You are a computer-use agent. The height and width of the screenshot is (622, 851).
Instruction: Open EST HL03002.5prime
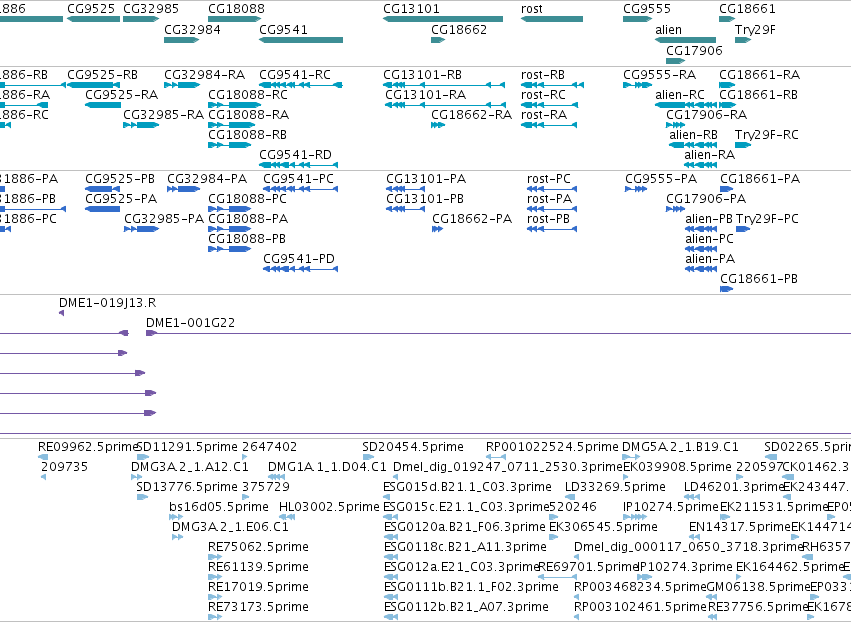coord(329,507)
